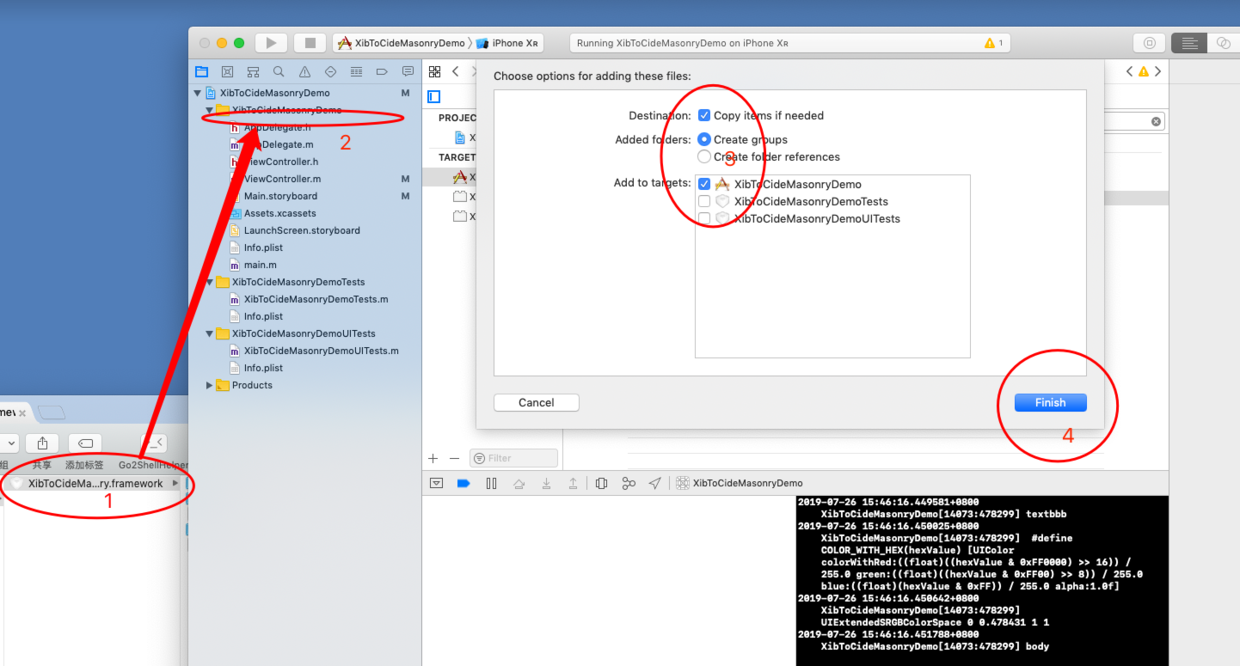The width and height of the screenshot is (1240, 666).
Task: Open the Issue navigator
Action: tap(305, 72)
